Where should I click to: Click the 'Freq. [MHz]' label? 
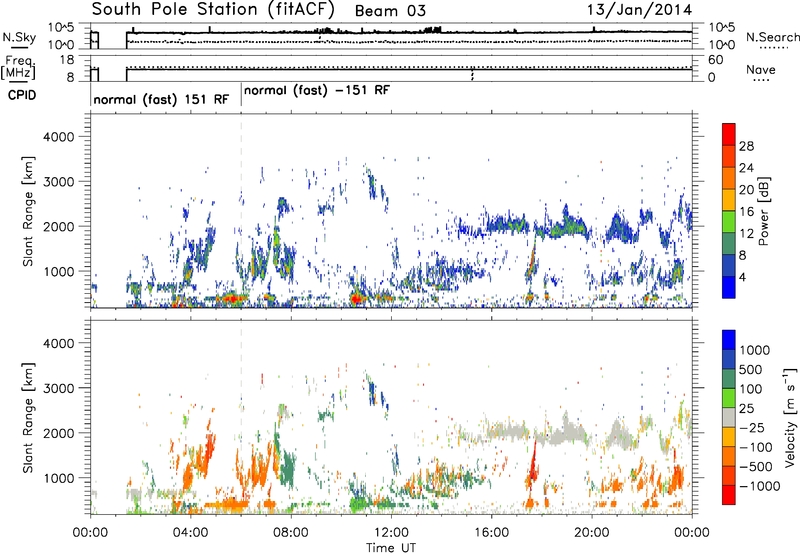(19, 68)
